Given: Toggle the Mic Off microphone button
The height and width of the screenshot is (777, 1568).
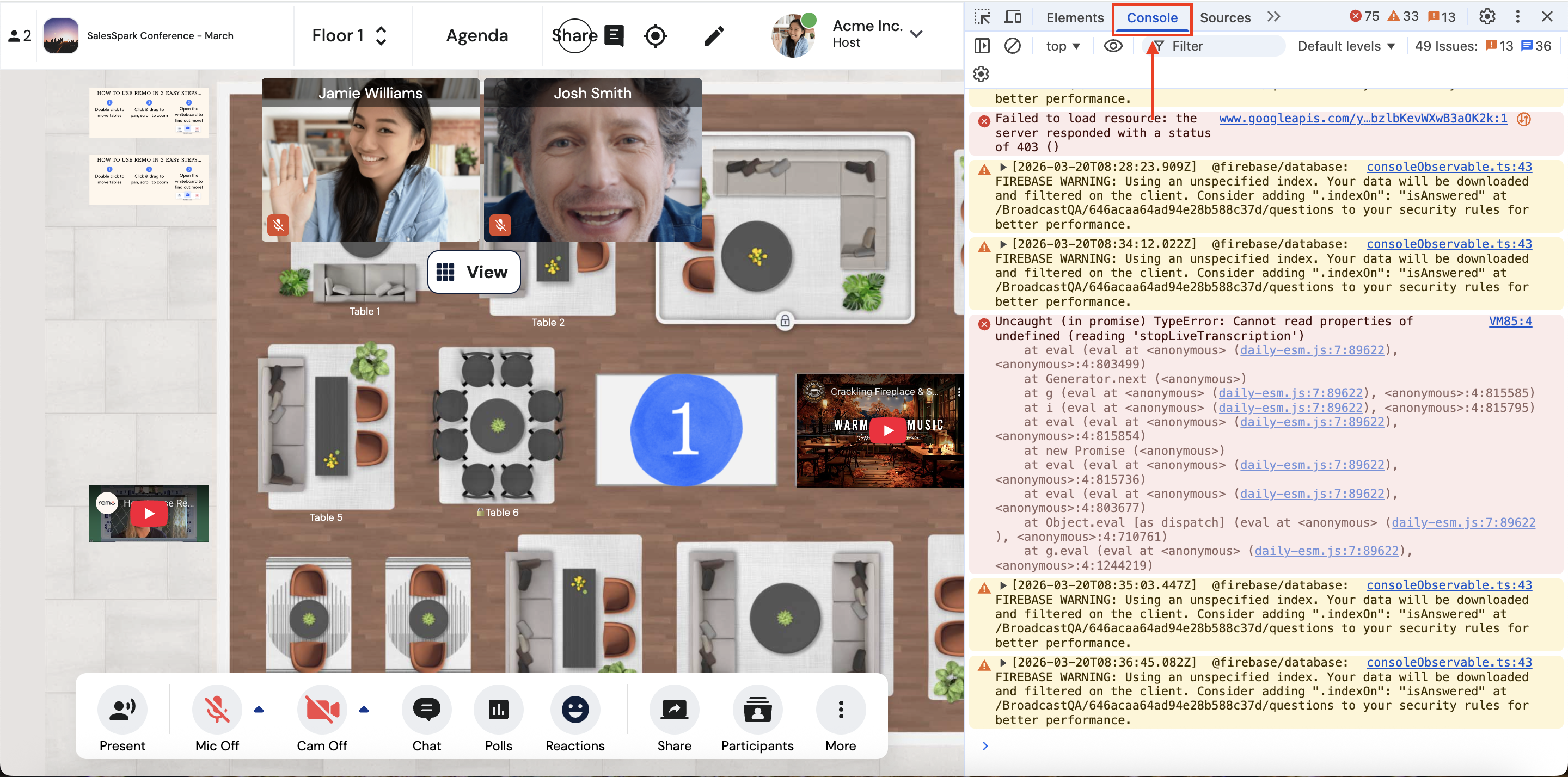Looking at the screenshot, I should [x=217, y=710].
